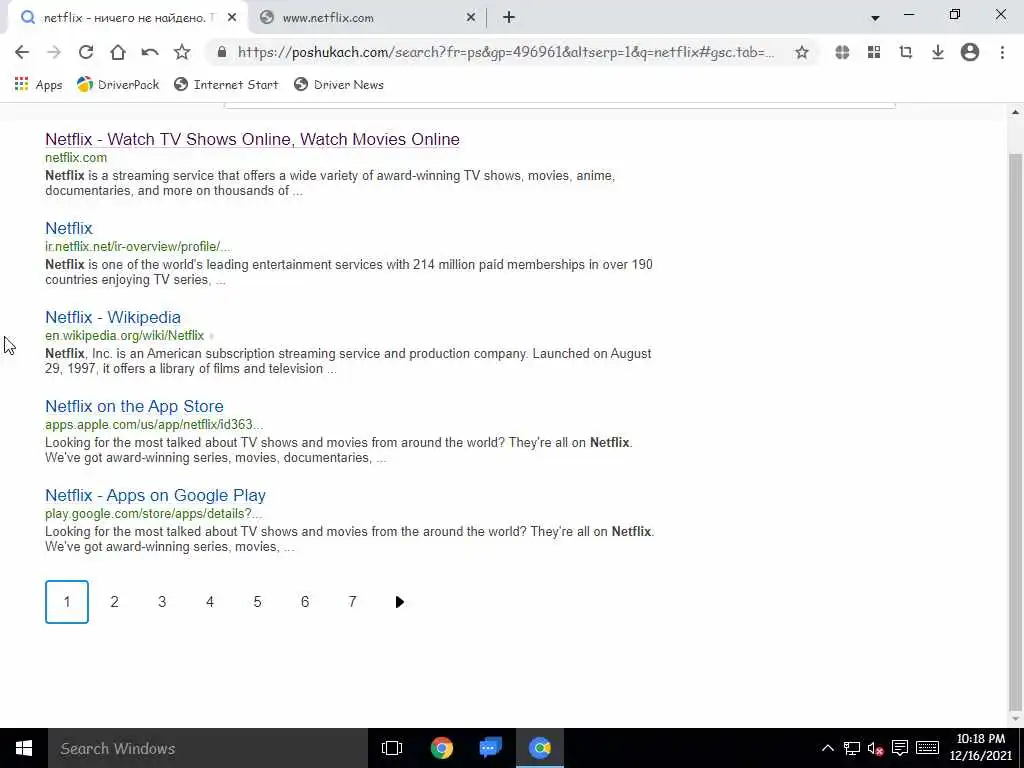Viewport: 1024px width, 768px height.
Task: Click the star icon left of the address bar
Action: [182, 52]
